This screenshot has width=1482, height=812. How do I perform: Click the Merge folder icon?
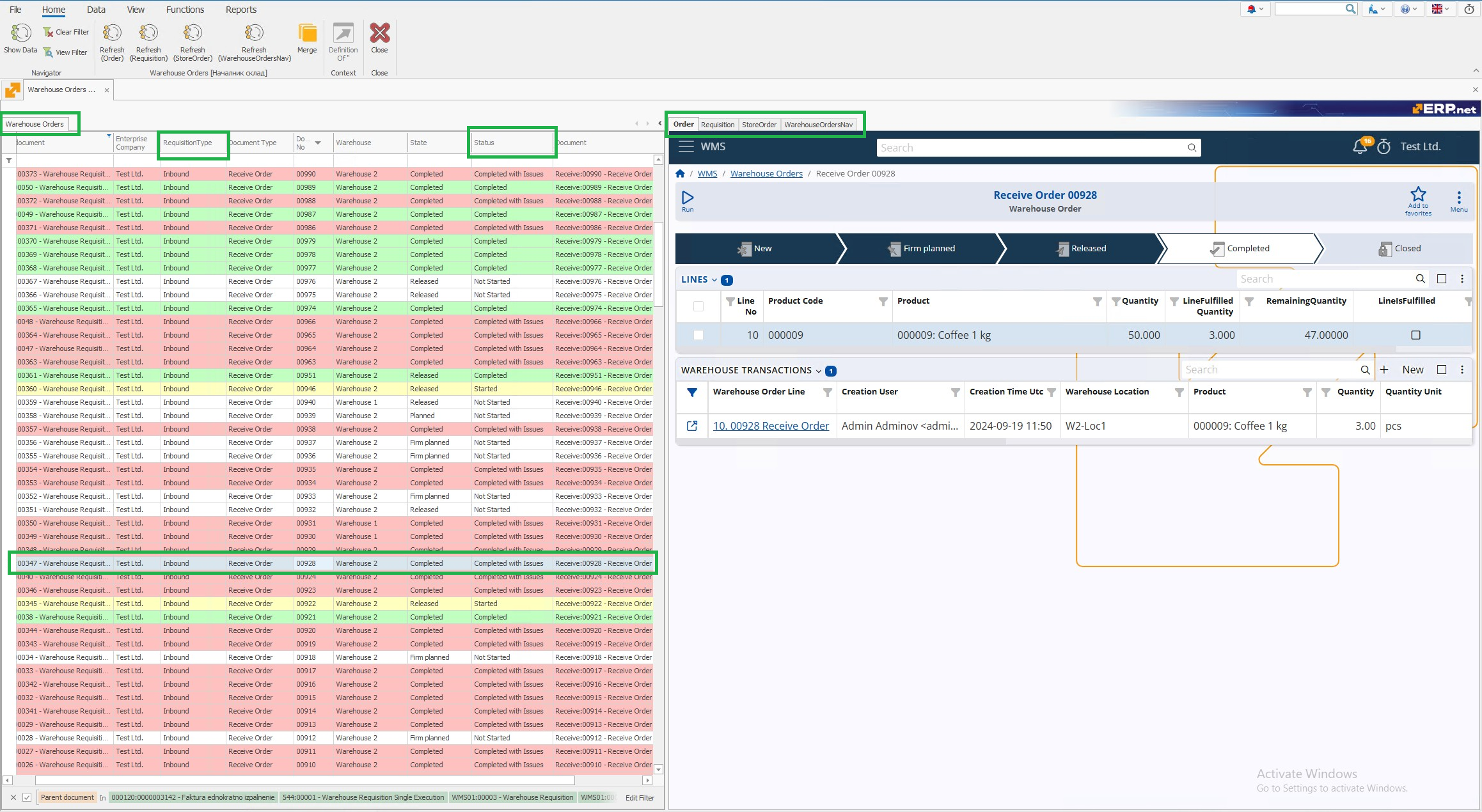(x=307, y=33)
